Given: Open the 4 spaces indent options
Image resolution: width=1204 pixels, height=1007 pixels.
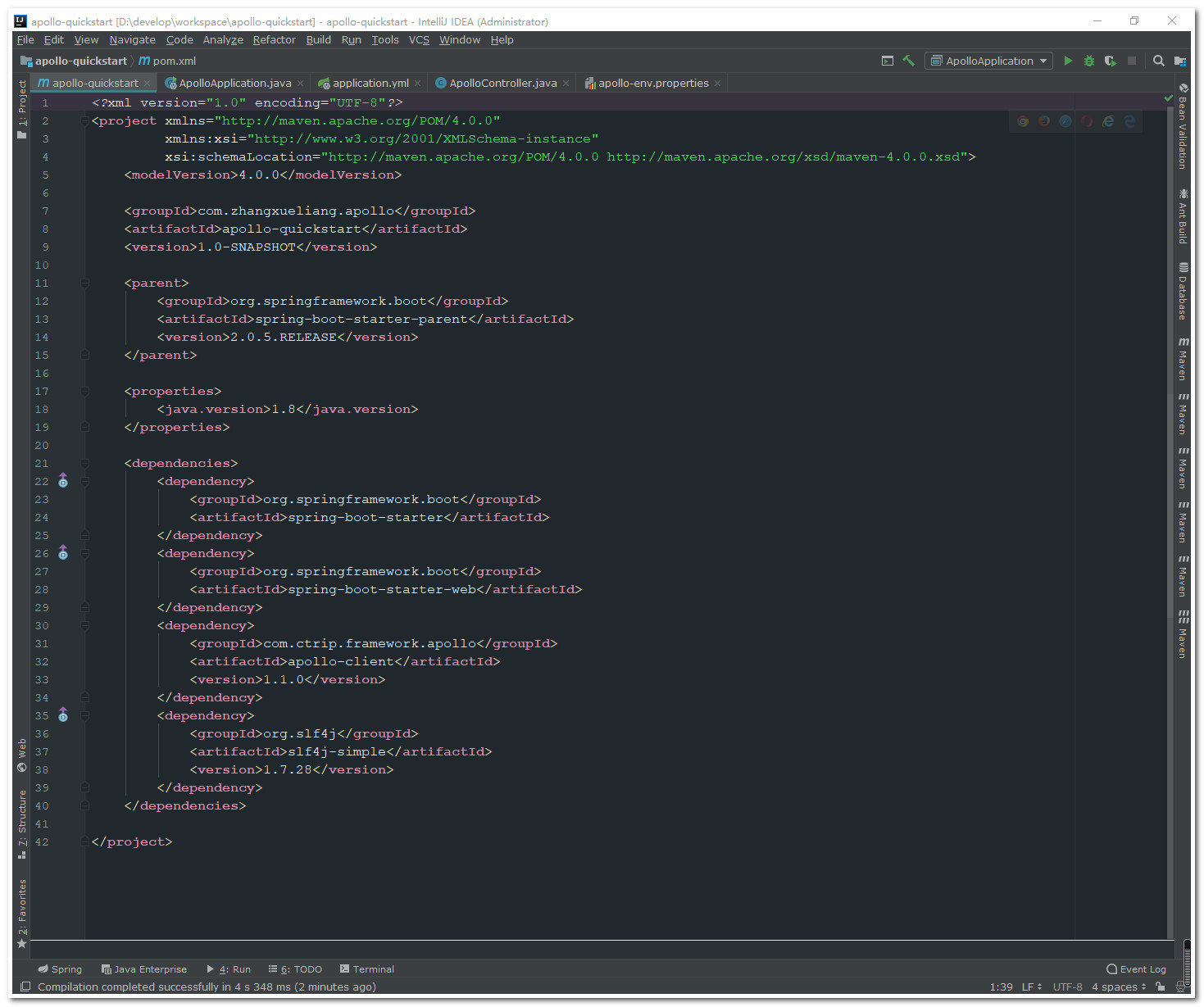Looking at the screenshot, I should pos(1119,987).
